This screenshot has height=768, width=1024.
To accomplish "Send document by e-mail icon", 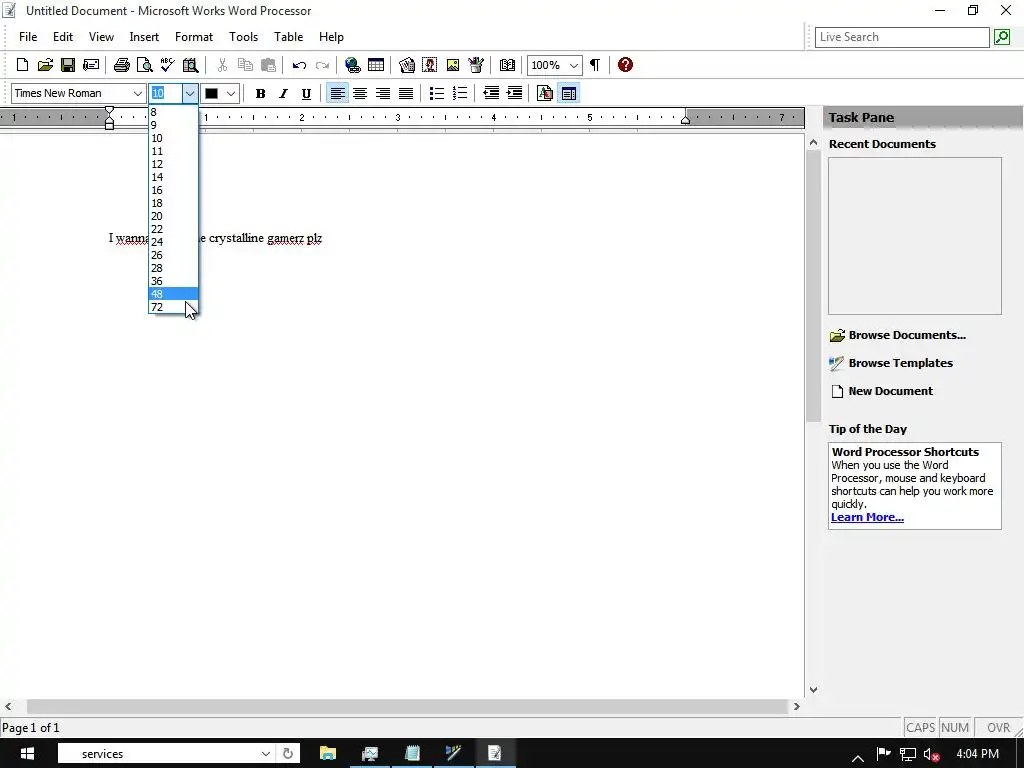I will pos(91,65).
